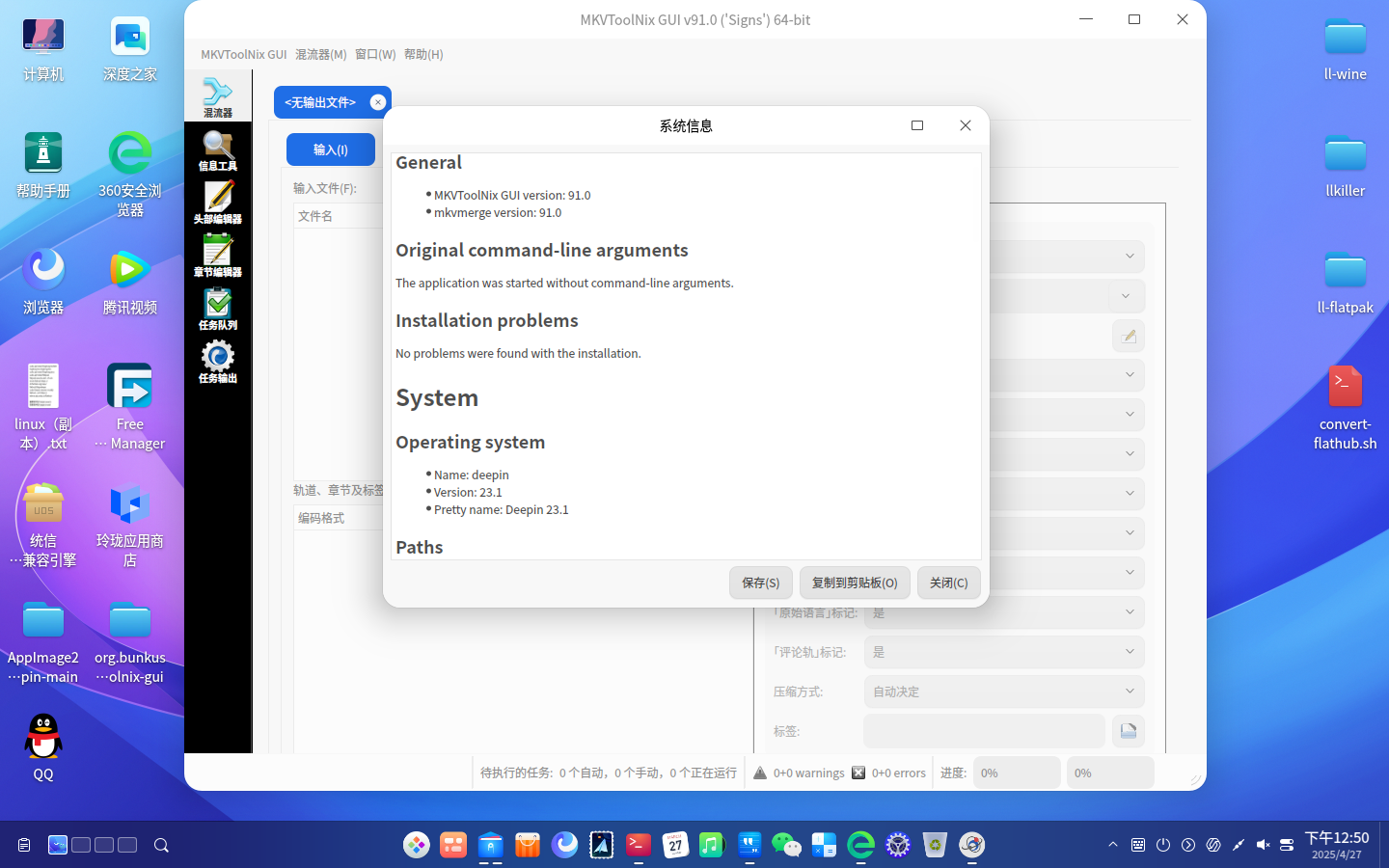Open the llkiller folder on desktop

pos(1345,165)
